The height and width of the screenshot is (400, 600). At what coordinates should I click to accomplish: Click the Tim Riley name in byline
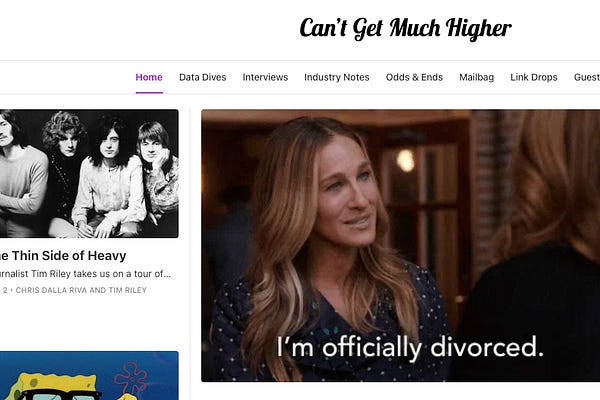pos(128,291)
